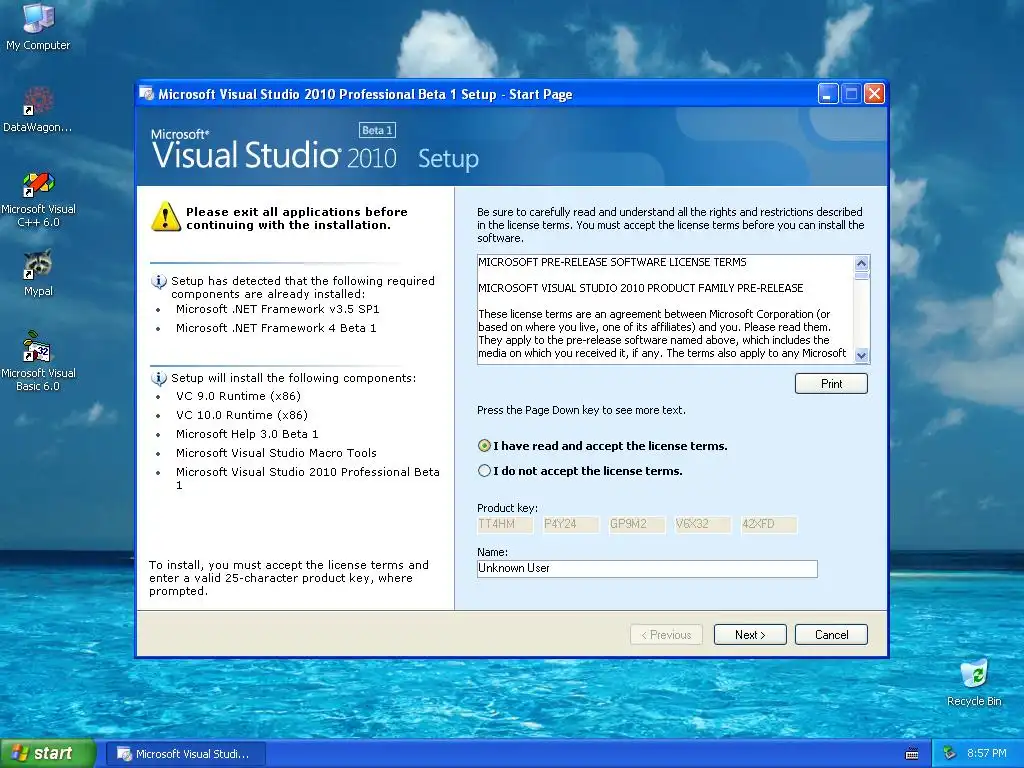Click the license scrollbar thumb
Viewport: 1024px width, 768px height.
point(861,276)
